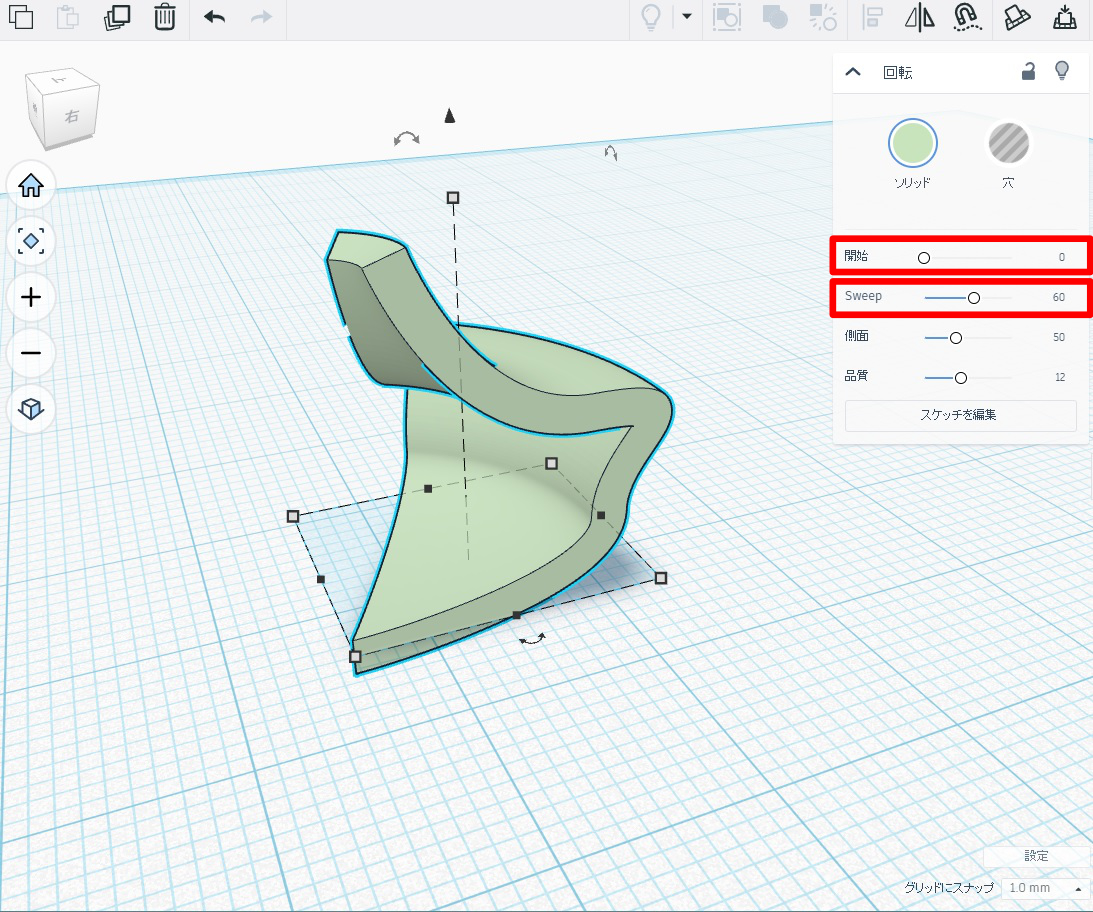Click the Mirror tool icon

[919, 17]
